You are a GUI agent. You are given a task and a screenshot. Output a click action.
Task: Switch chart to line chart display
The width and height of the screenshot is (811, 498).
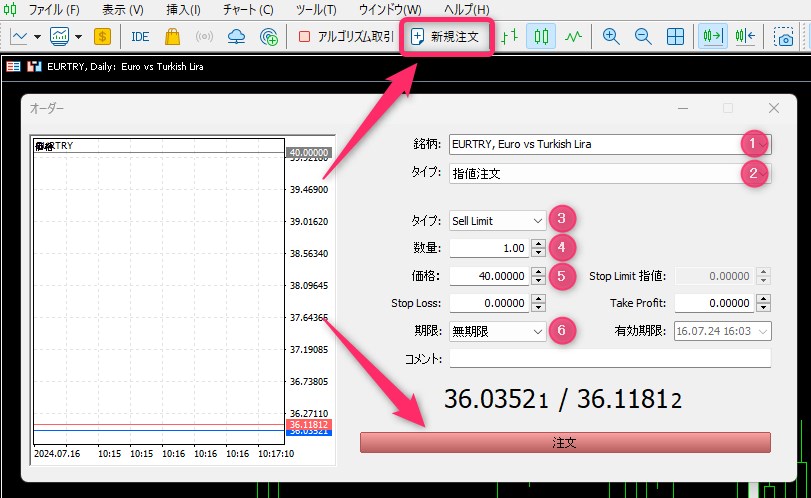point(572,36)
